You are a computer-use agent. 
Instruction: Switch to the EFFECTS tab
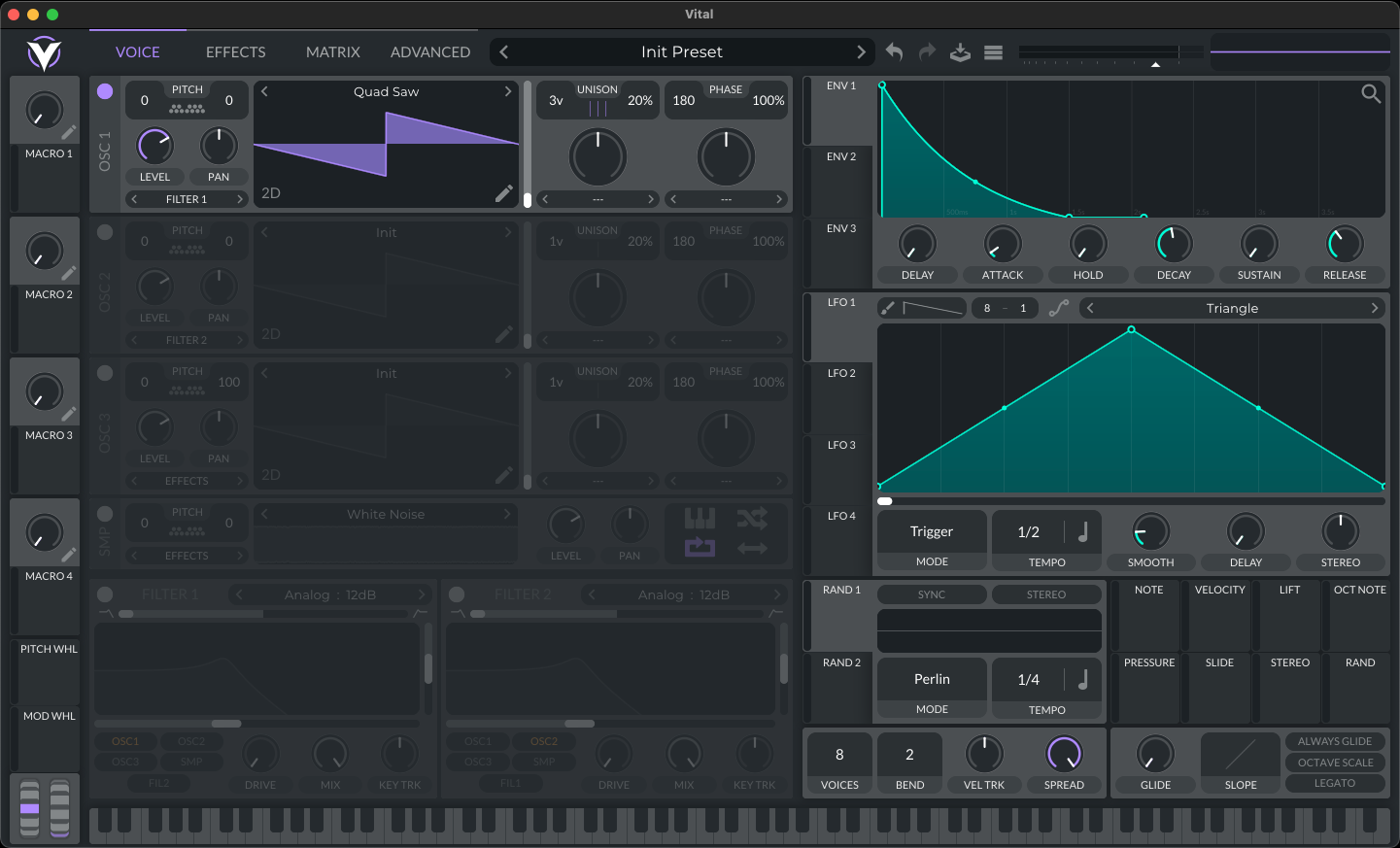point(236,52)
